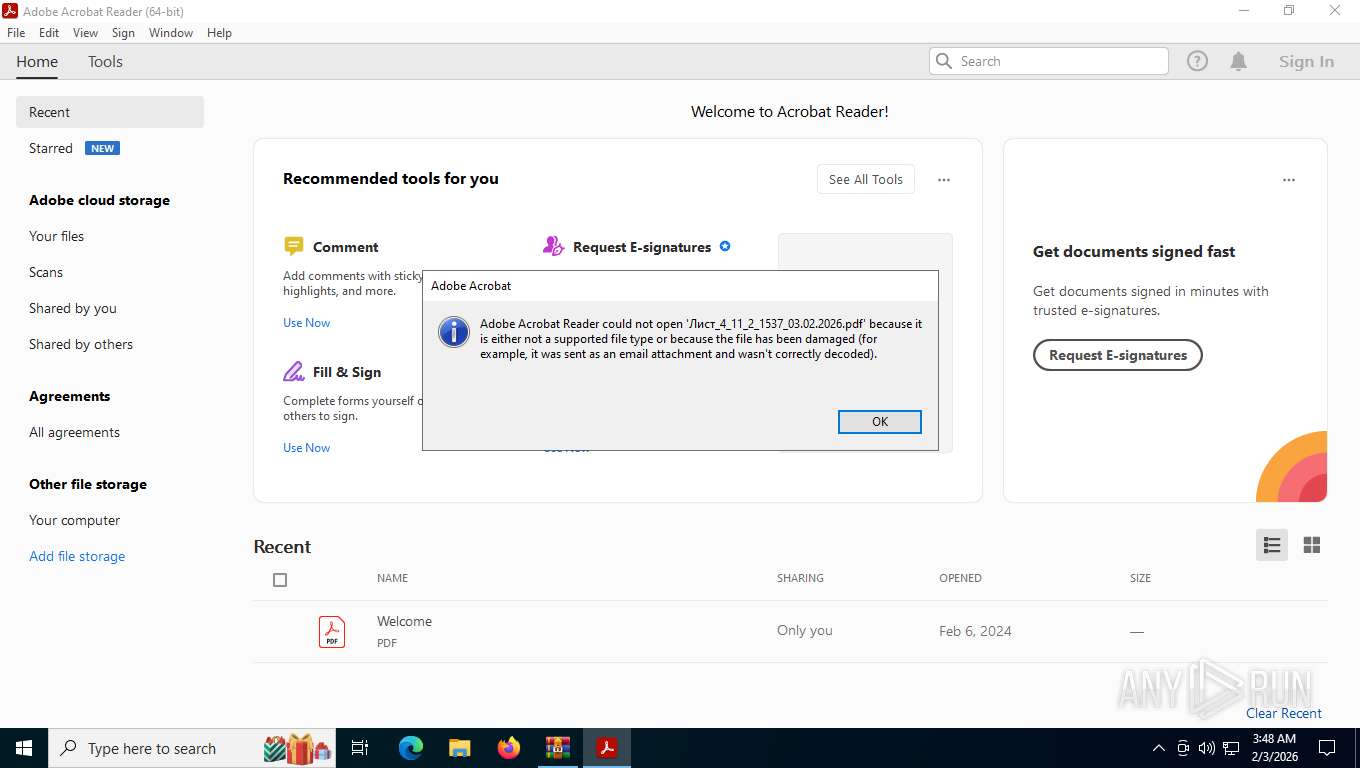This screenshot has width=1360, height=768.
Task: Open the Help menu
Action: 219,33
